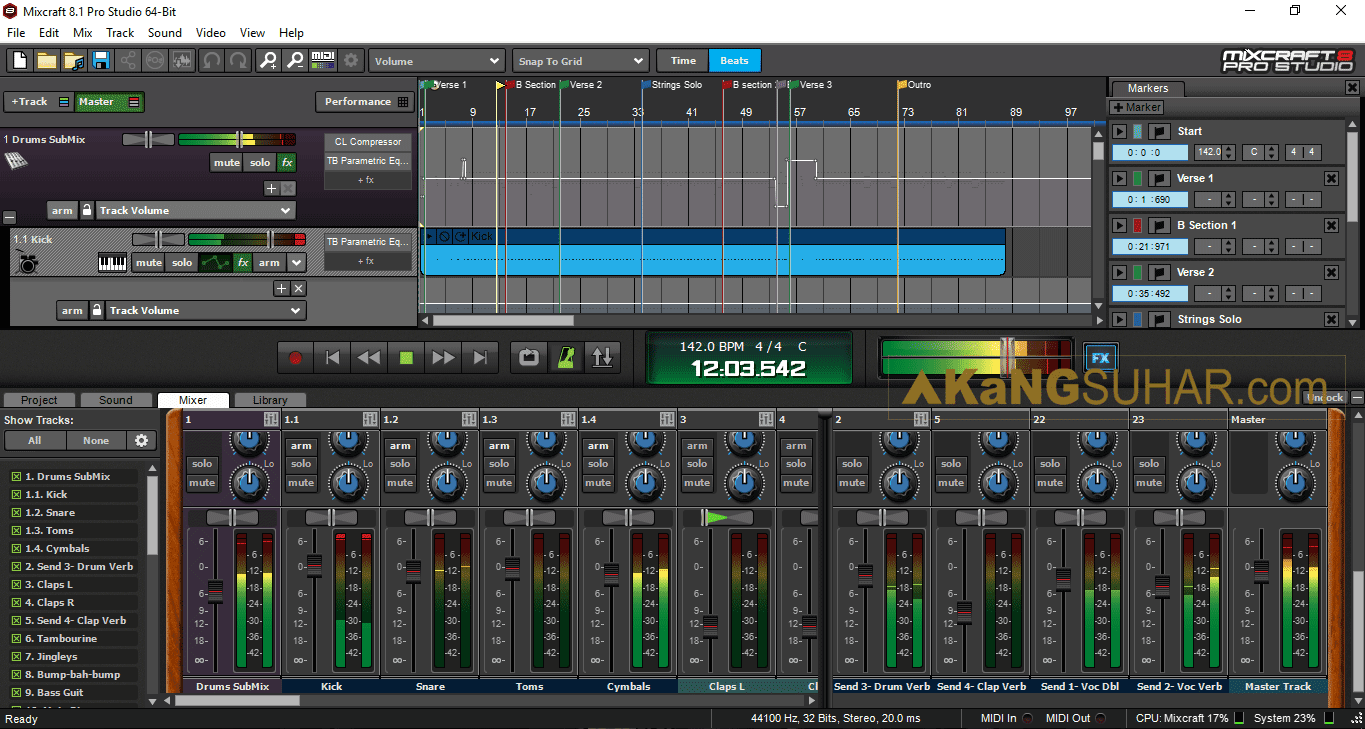Open the MIDI keyboard toolbar icon
The width and height of the screenshot is (1365, 729).
[323, 61]
